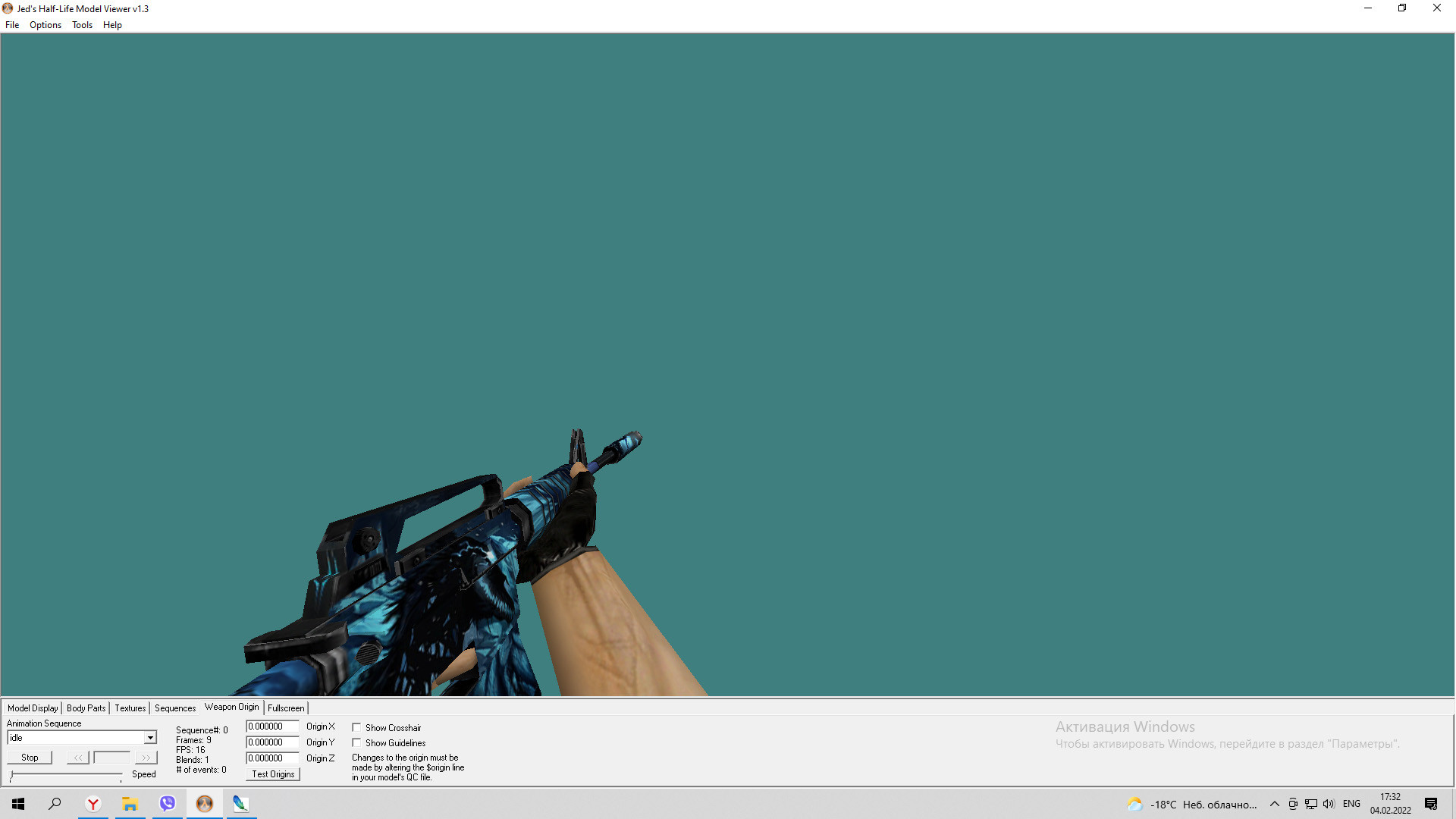Select the Weapon Origin tab
This screenshot has height=819, width=1456.
pyautogui.click(x=231, y=707)
